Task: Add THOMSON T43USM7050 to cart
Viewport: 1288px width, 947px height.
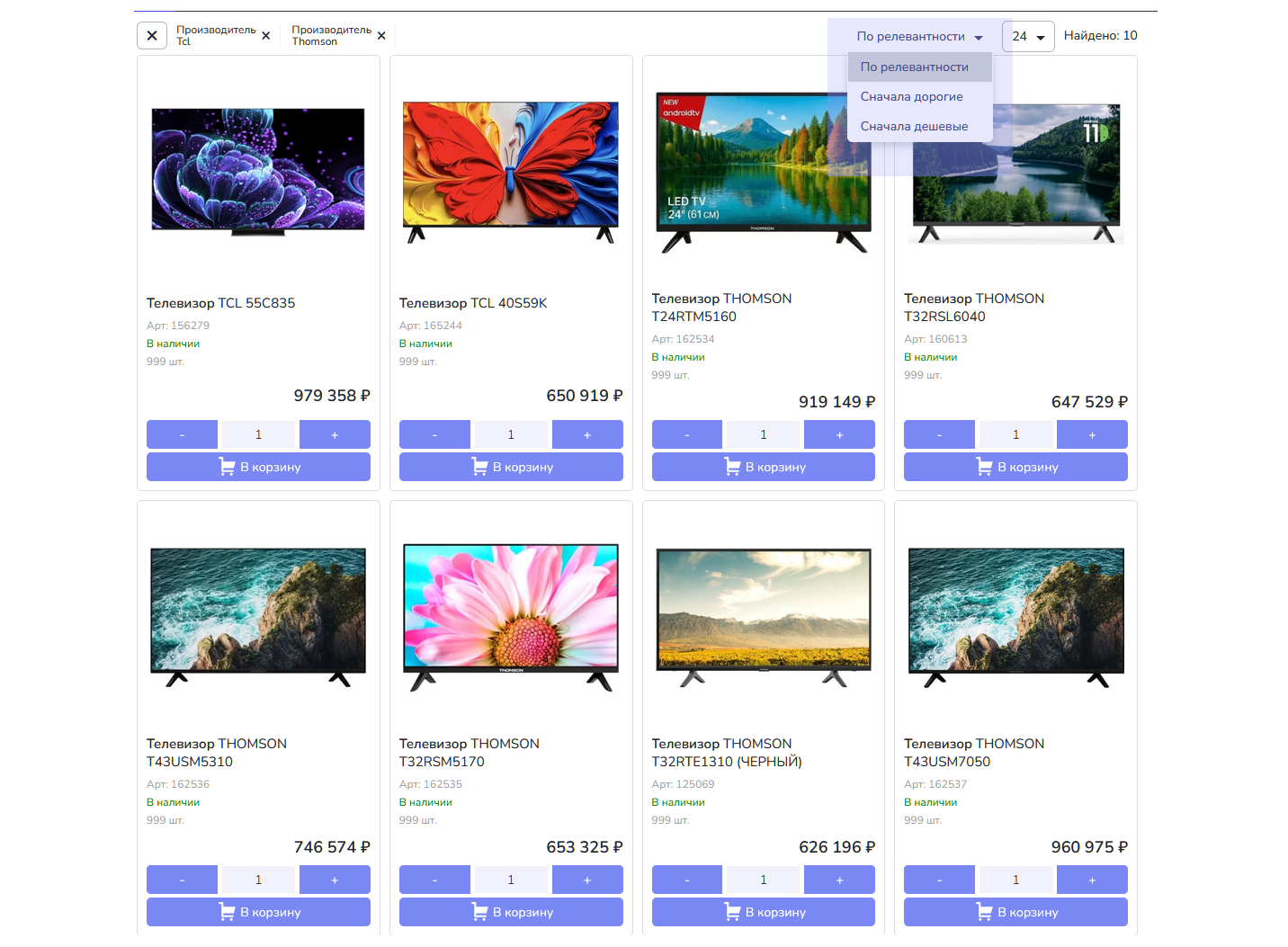Action: click(1015, 912)
